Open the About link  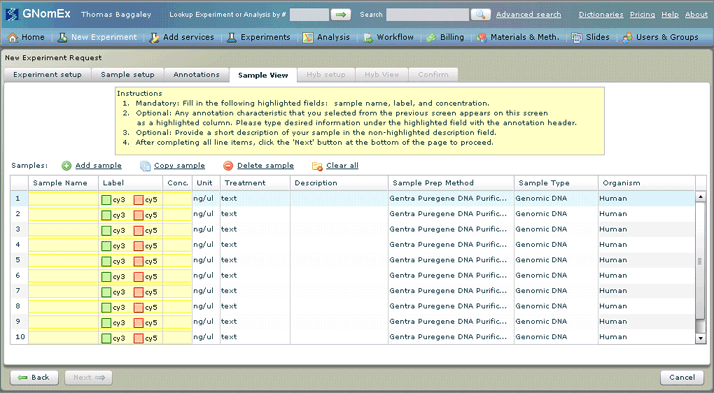696,15
